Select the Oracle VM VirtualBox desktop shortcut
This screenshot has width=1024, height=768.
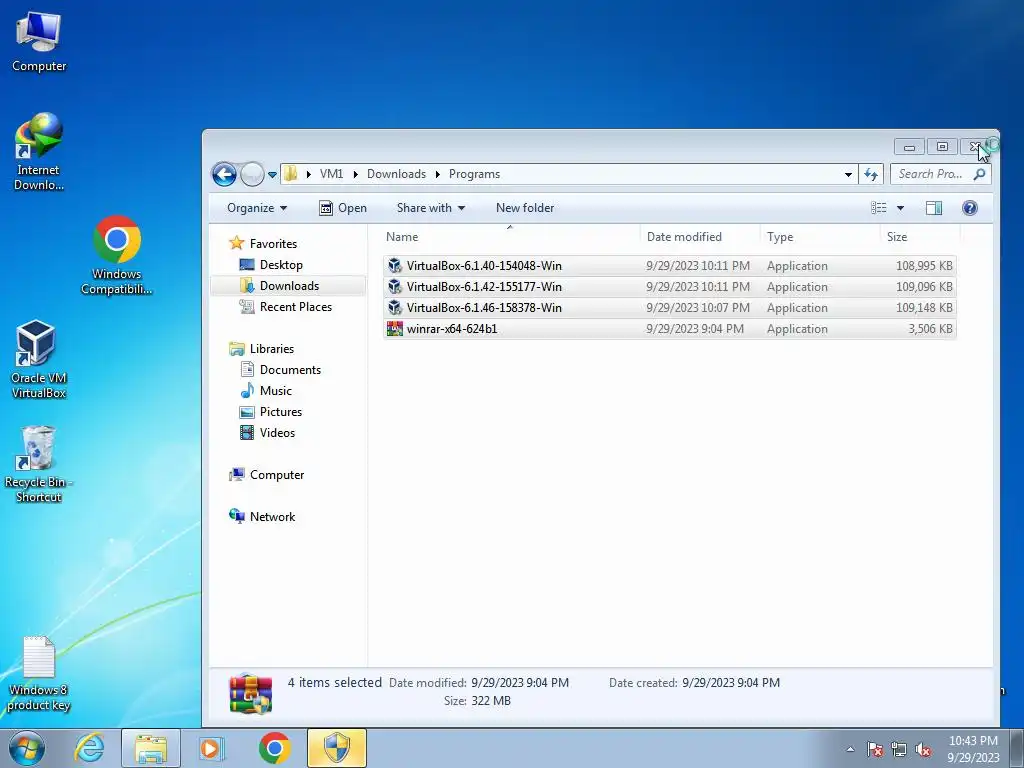pyautogui.click(x=39, y=359)
